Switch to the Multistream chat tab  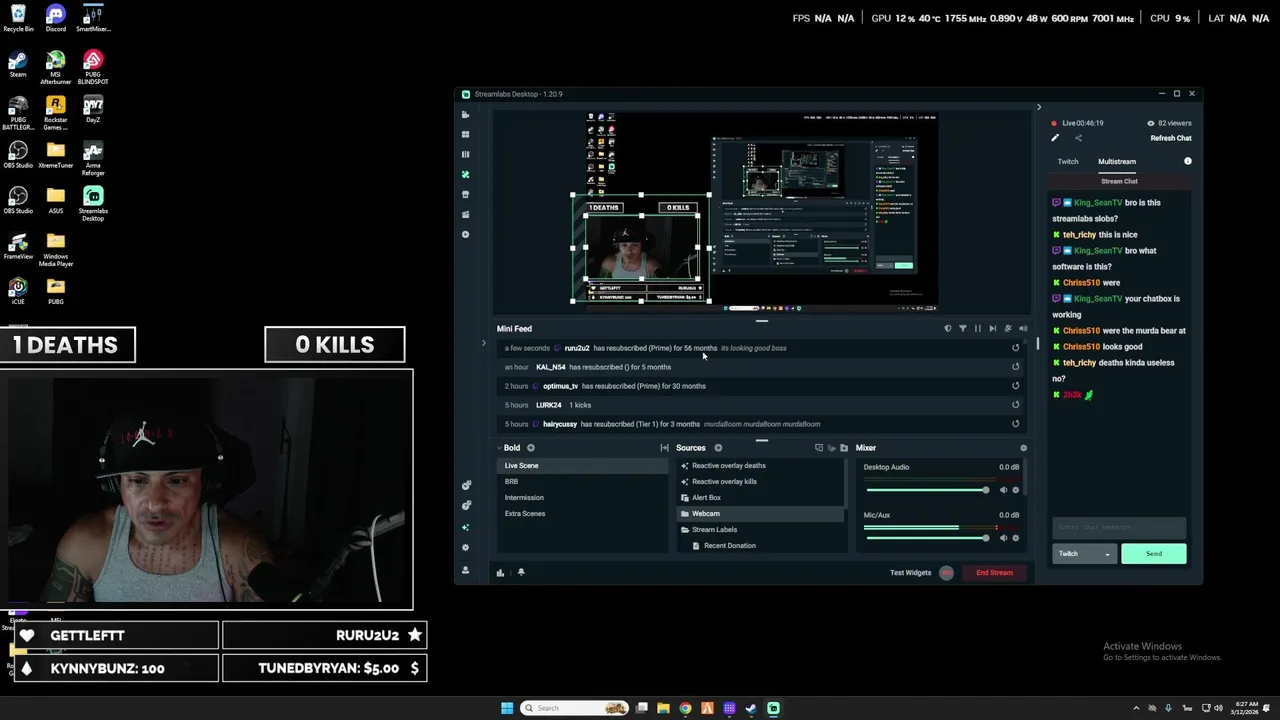[1117, 161]
